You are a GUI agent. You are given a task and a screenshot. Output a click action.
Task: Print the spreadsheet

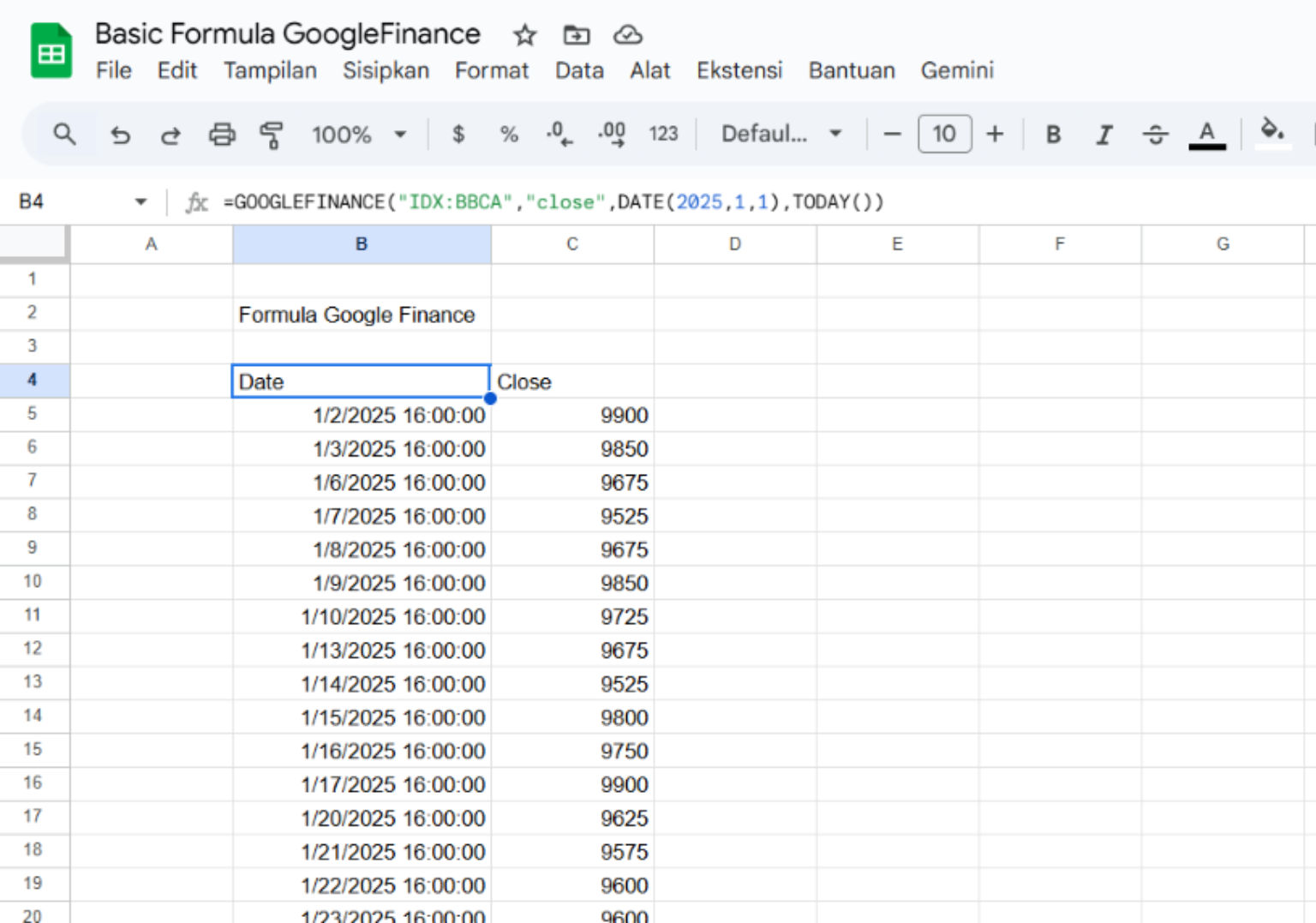pos(222,135)
